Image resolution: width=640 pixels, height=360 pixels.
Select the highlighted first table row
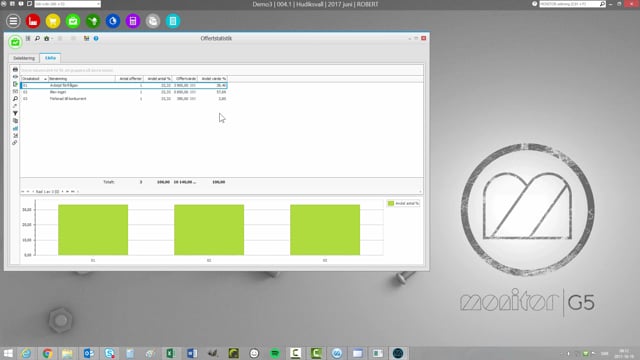tap(124, 85)
